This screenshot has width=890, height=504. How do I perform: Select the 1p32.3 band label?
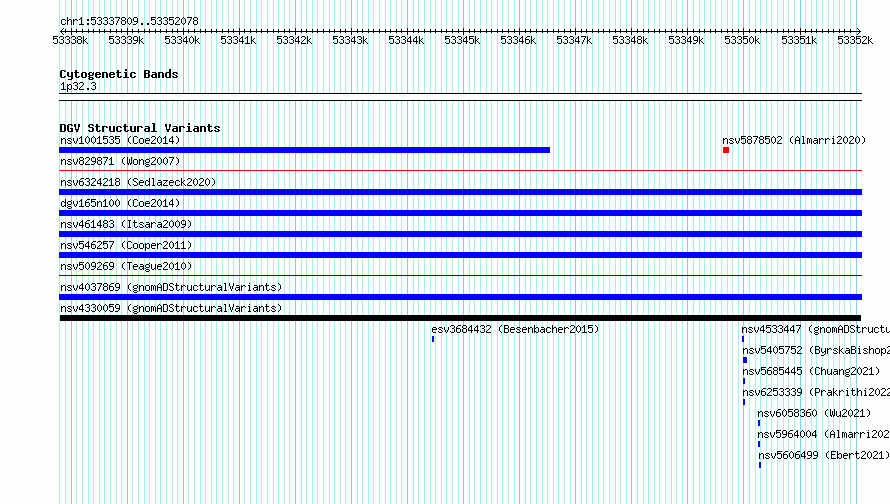tap(78, 86)
